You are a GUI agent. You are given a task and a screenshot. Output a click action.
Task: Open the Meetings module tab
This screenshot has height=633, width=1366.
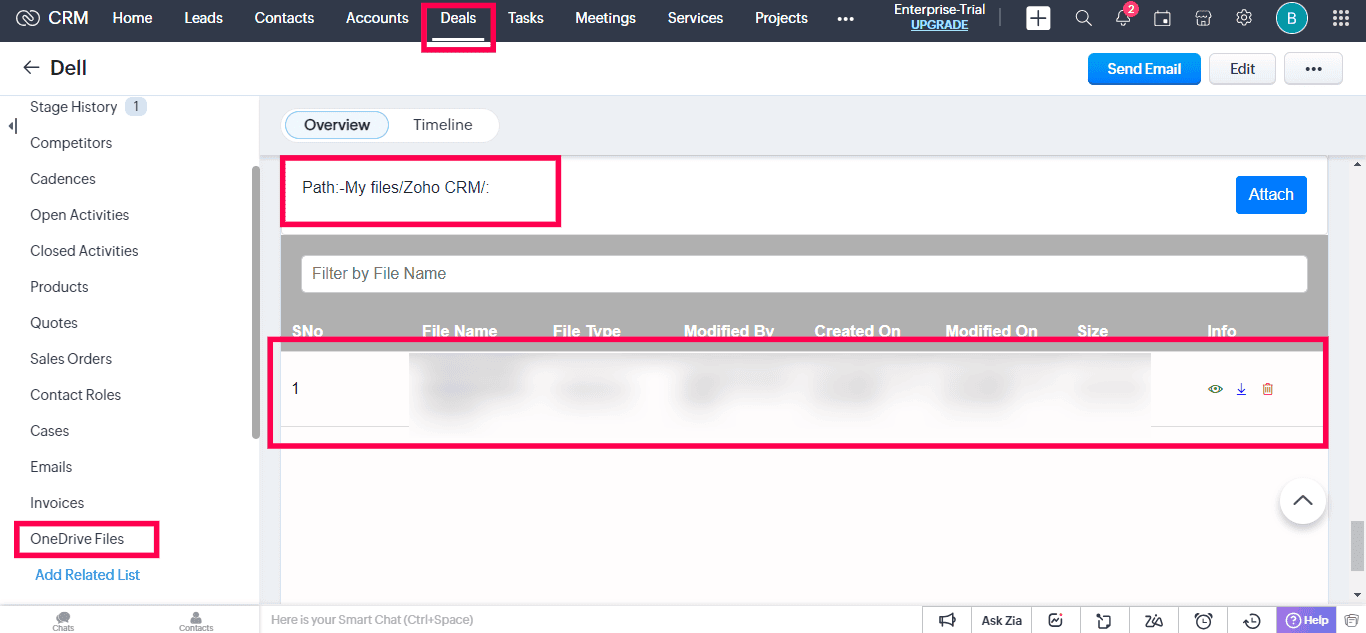coord(605,18)
